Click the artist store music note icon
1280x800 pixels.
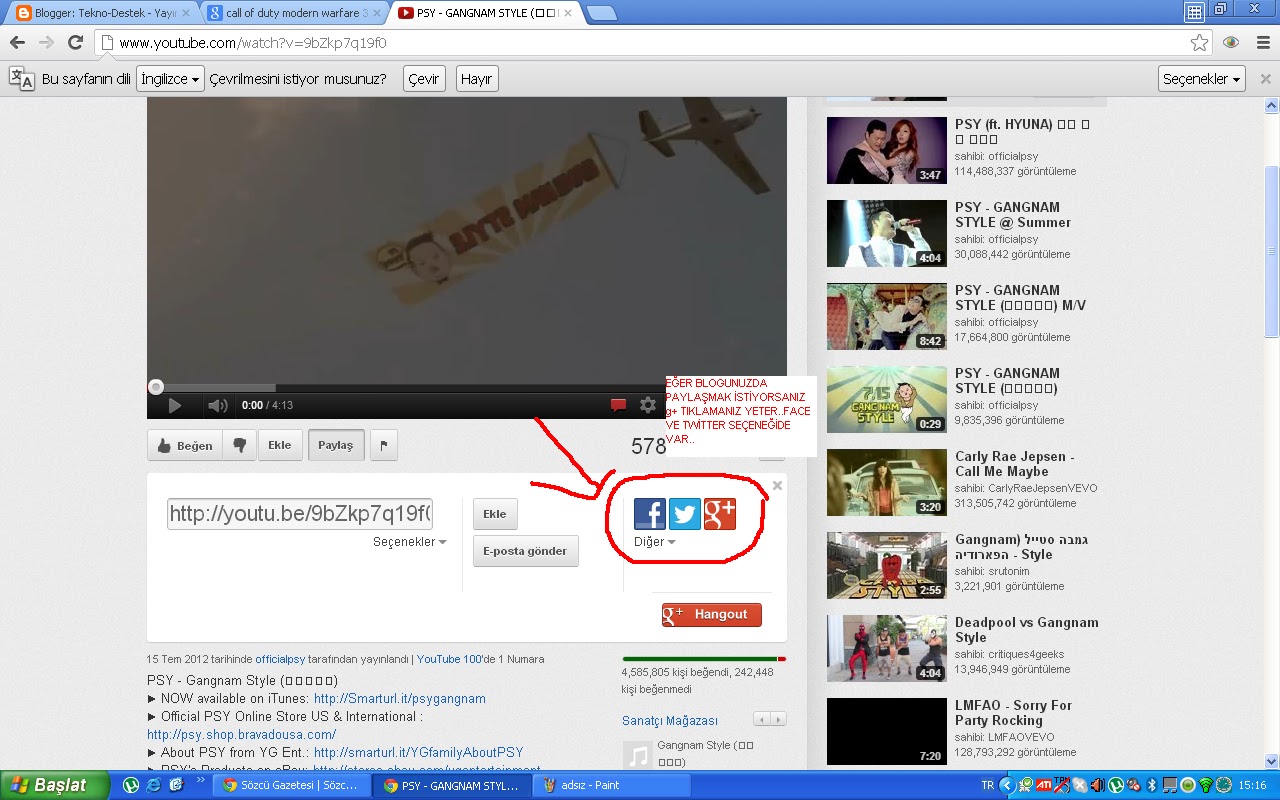637,756
